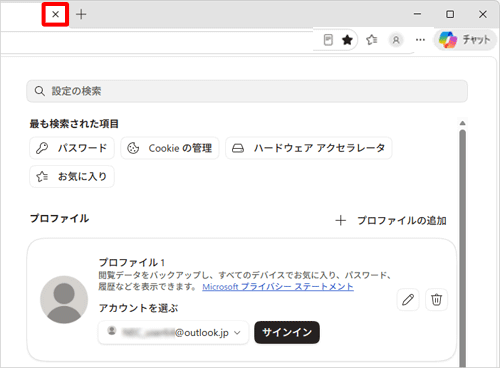Open the Copilot チャット button
Screen dimensions: 500x368
[x=465, y=40]
